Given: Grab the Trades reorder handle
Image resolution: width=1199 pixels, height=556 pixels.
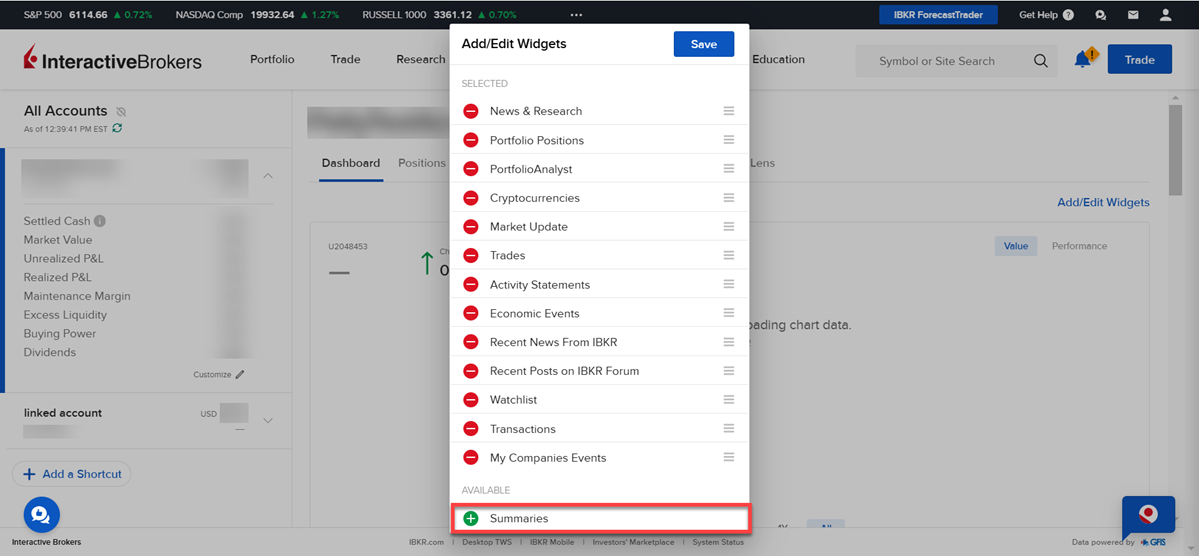Looking at the screenshot, I should 729,255.
